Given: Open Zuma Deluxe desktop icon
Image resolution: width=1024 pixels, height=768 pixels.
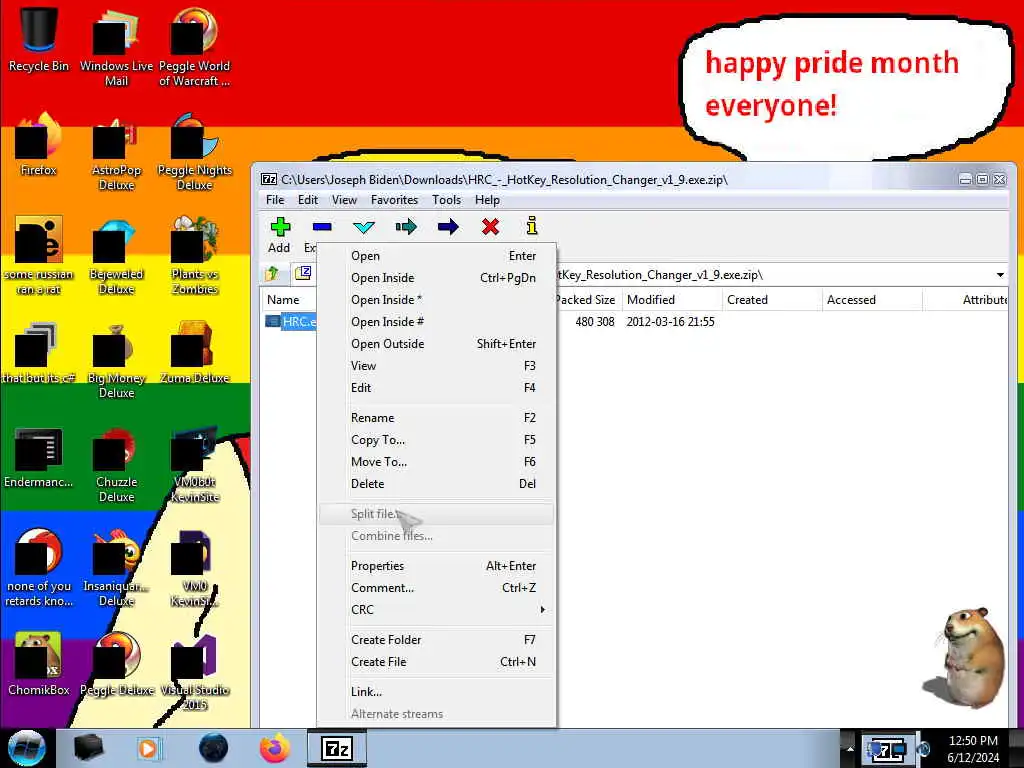Looking at the screenshot, I should (x=195, y=353).
